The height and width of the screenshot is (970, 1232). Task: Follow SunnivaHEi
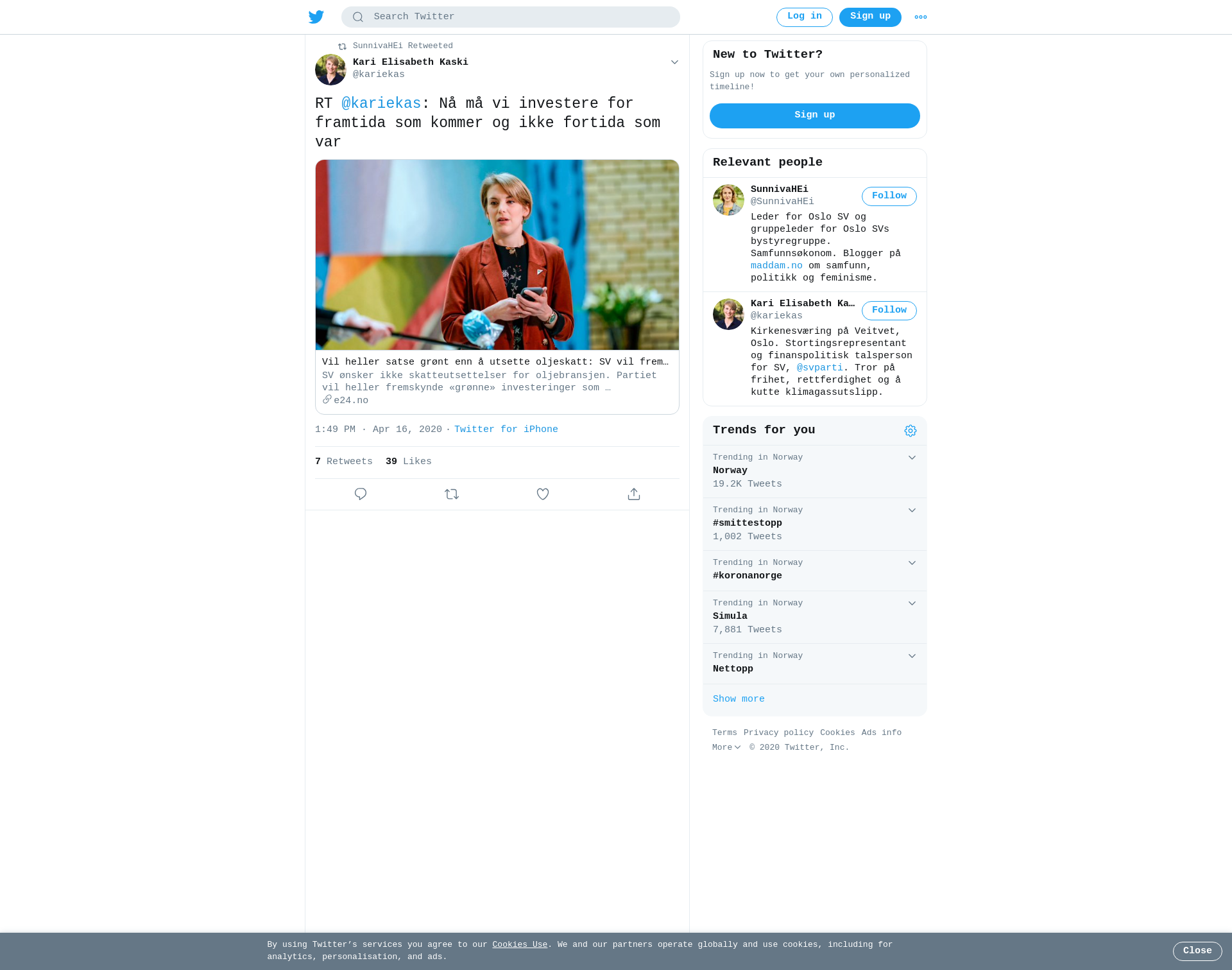coord(889,196)
